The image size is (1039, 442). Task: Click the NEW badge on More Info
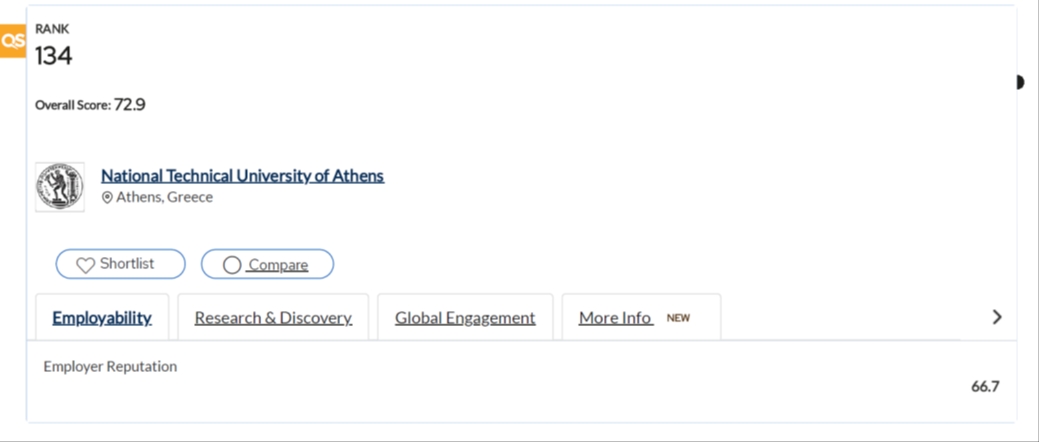(x=678, y=318)
